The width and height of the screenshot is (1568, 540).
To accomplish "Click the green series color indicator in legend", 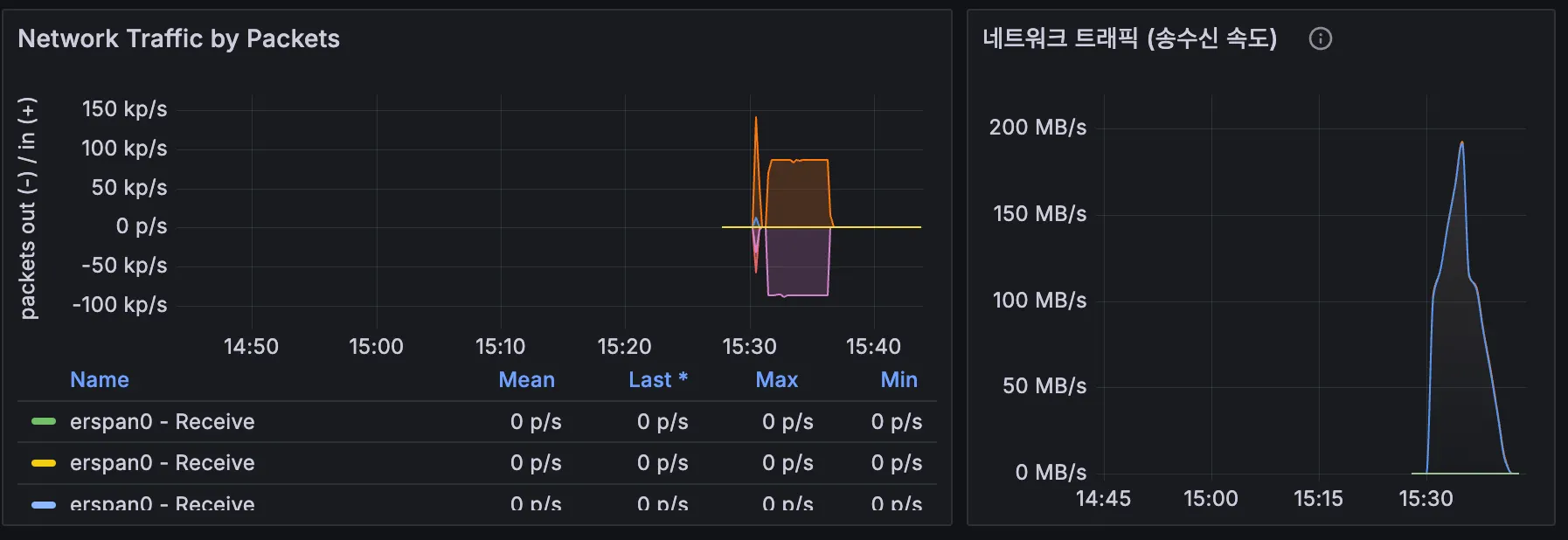I will (44, 422).
